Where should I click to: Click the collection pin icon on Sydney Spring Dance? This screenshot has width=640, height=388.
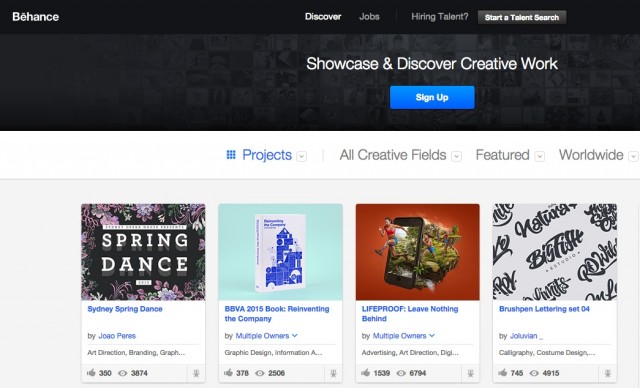point(196,373)
